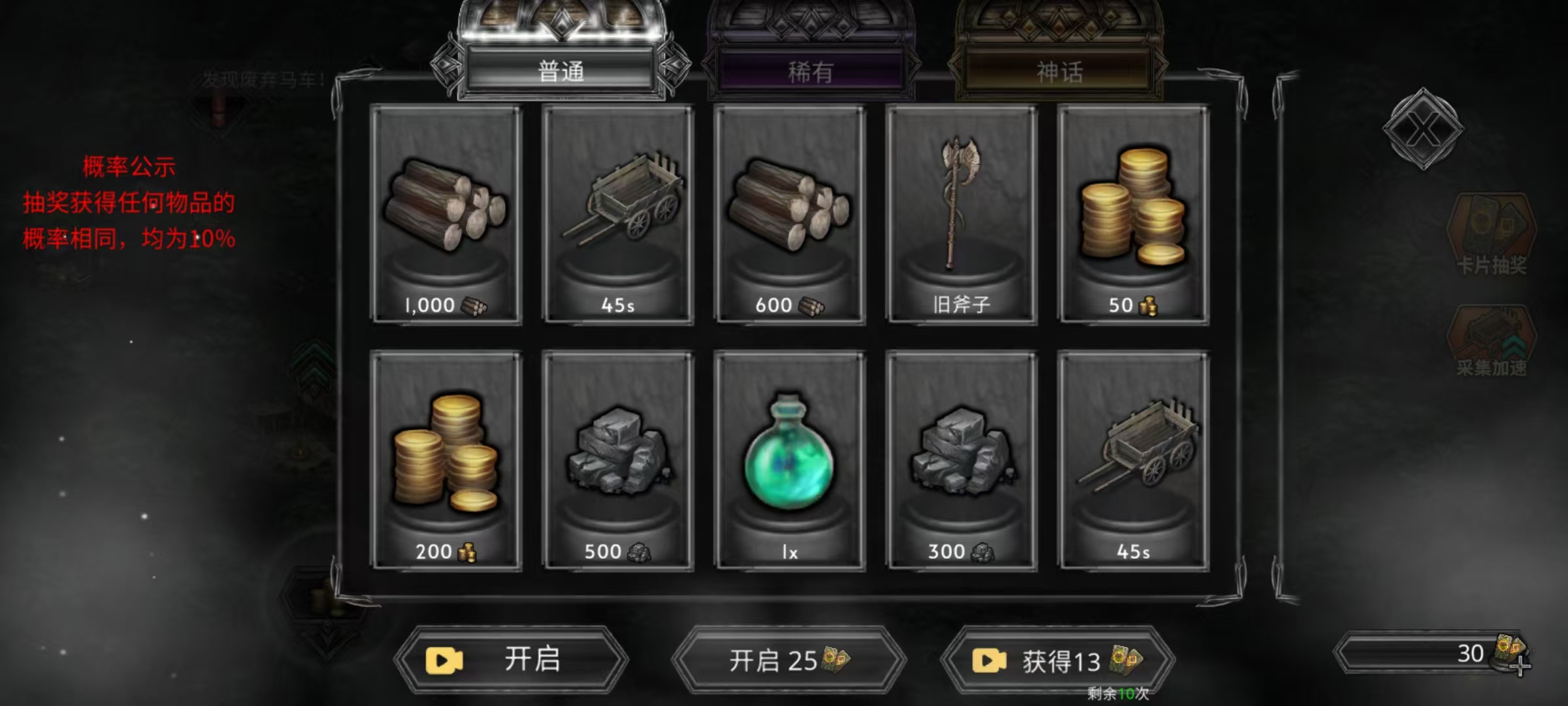
Task: Select the 600 wood logs reward card
Action: coord(789,214)
